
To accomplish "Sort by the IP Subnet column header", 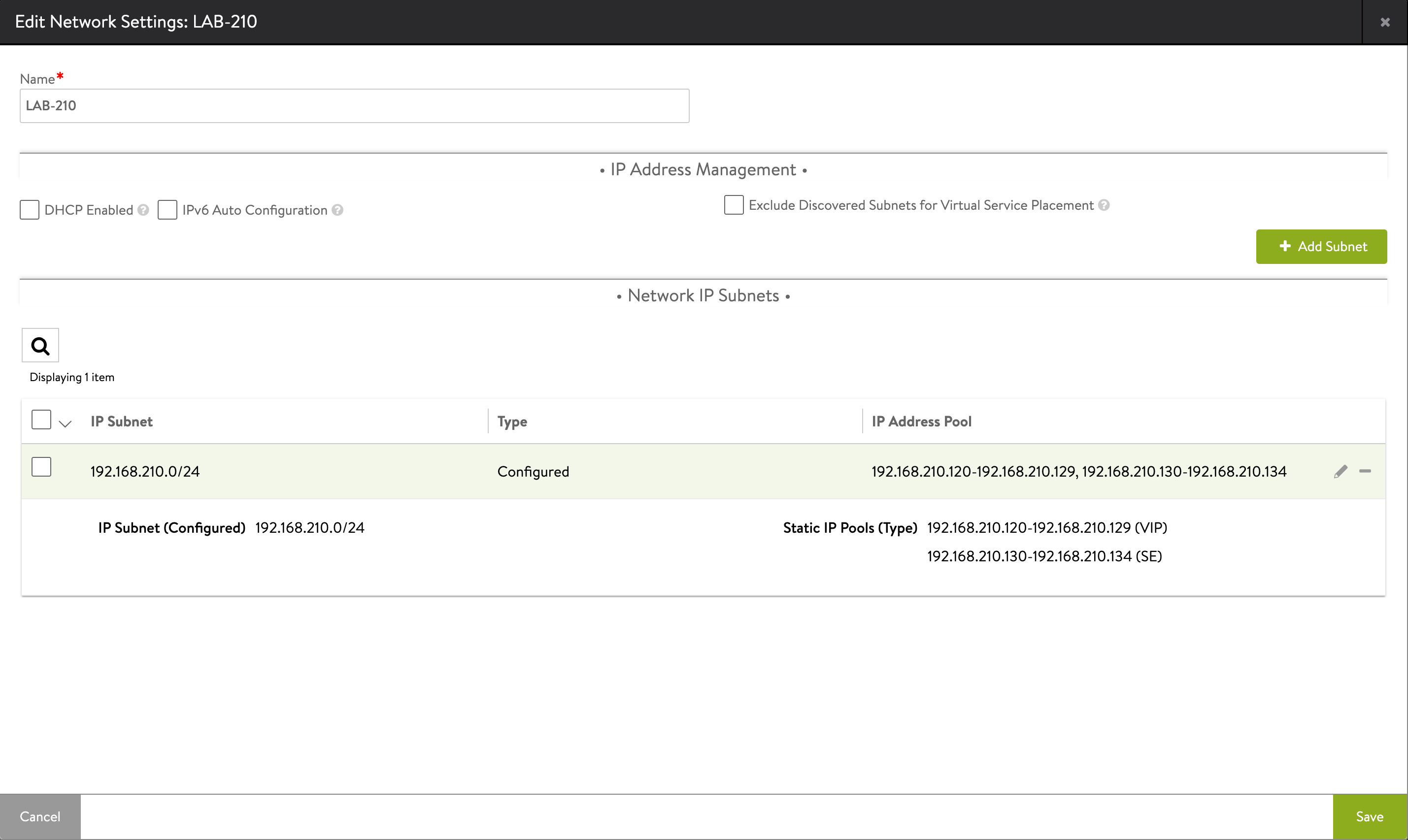I will coord(121,421).
